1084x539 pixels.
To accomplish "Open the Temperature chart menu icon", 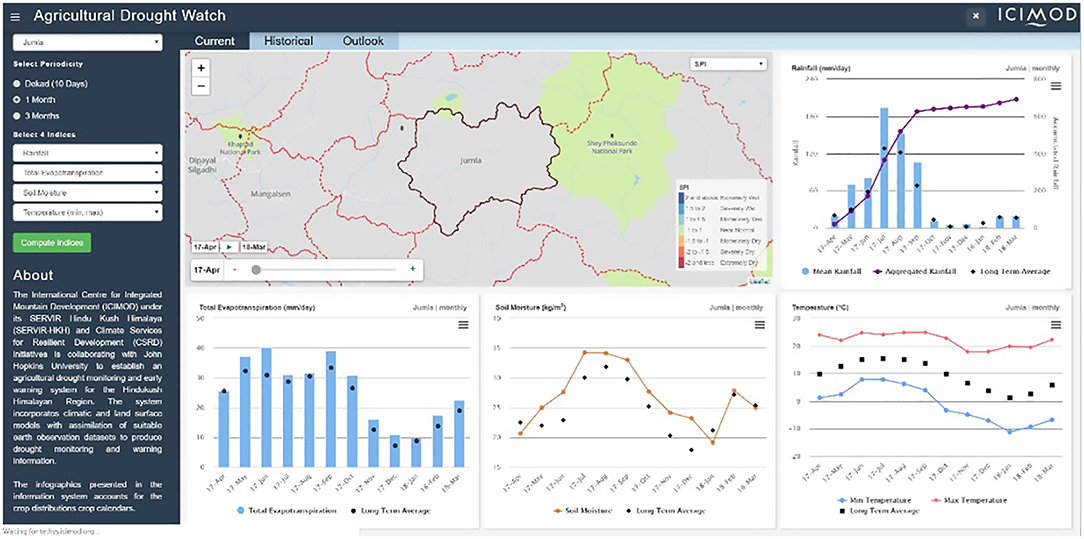I will [1055, 325].
